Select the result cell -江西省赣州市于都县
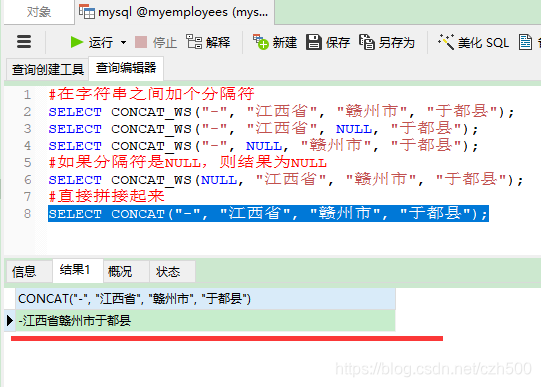Viewport: 541px width, 387px height. 205,321
